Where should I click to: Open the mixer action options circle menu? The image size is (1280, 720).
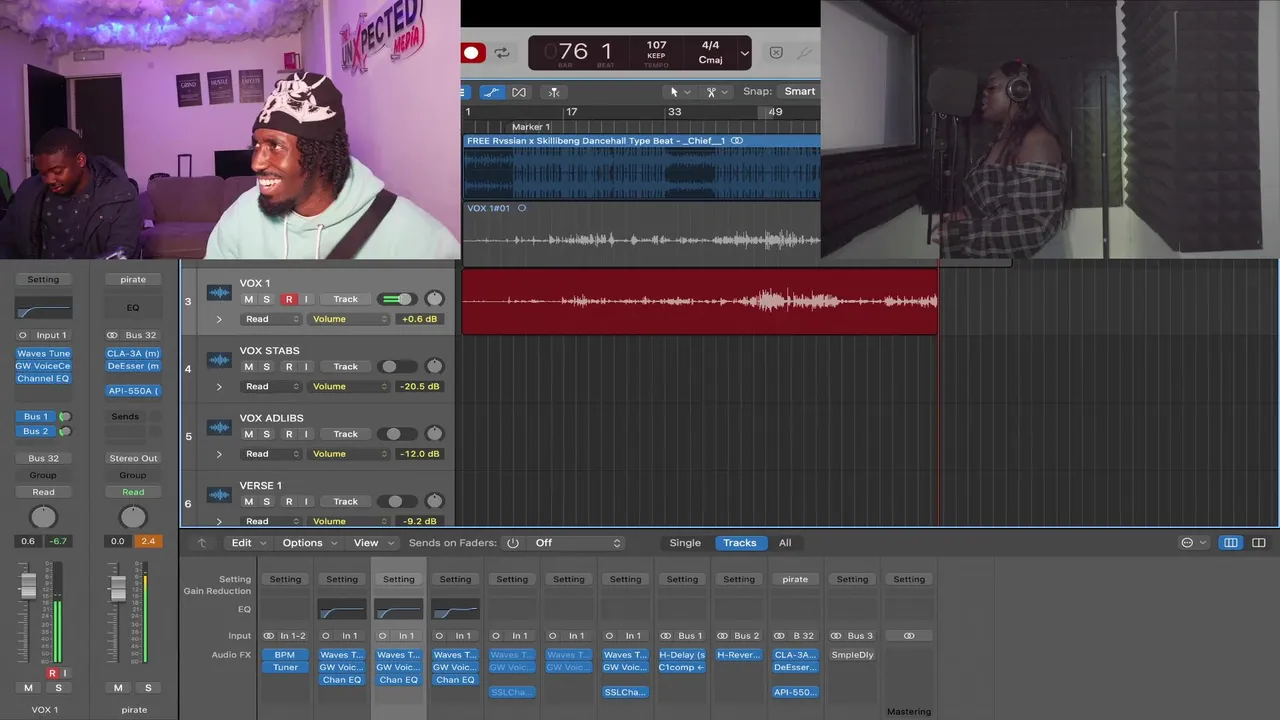[1193, 543]
